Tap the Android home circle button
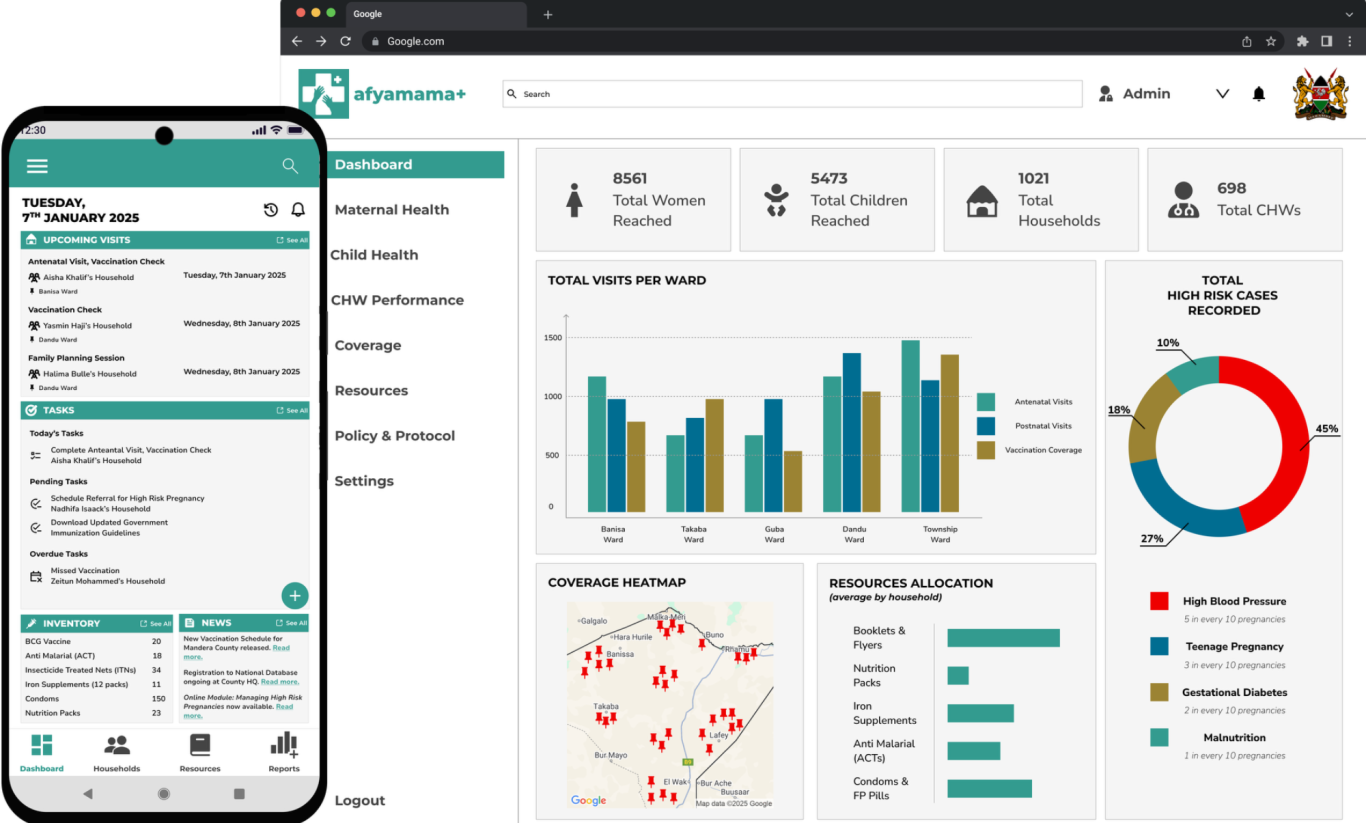 (164, 793)
